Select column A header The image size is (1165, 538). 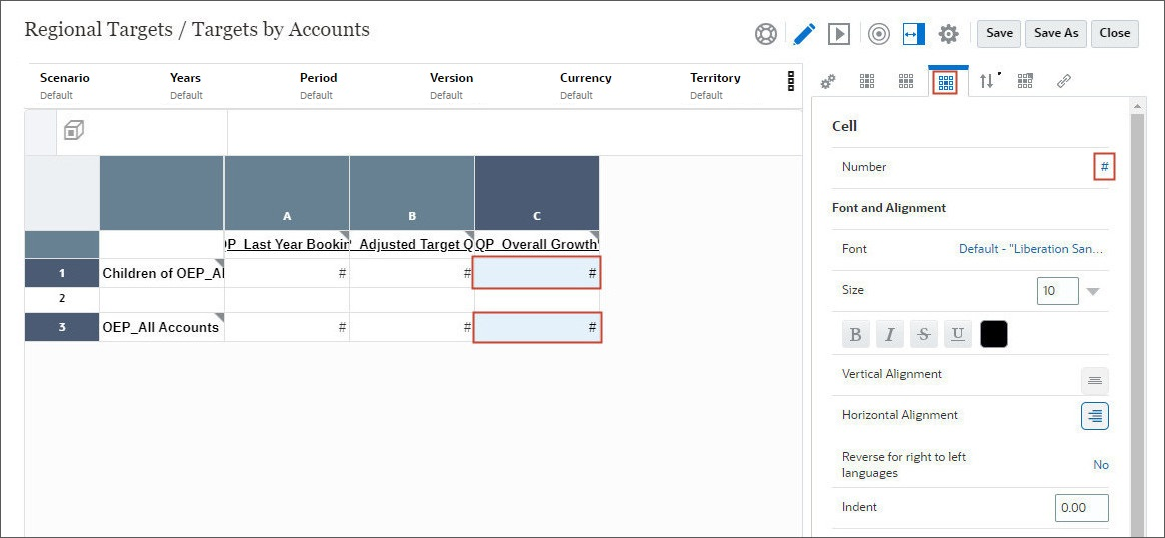(287, 193)
